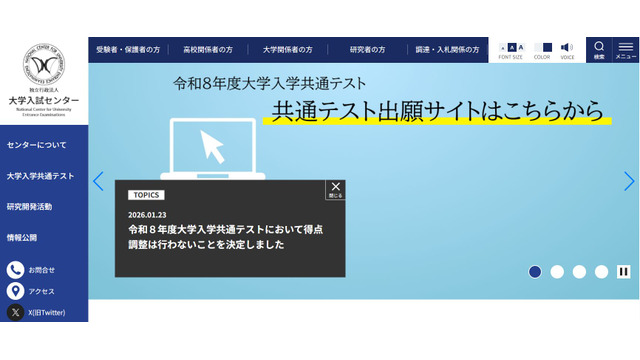Close the TOPICS popup with X
Screen dimensions: 640x360
tap(336, 190)
